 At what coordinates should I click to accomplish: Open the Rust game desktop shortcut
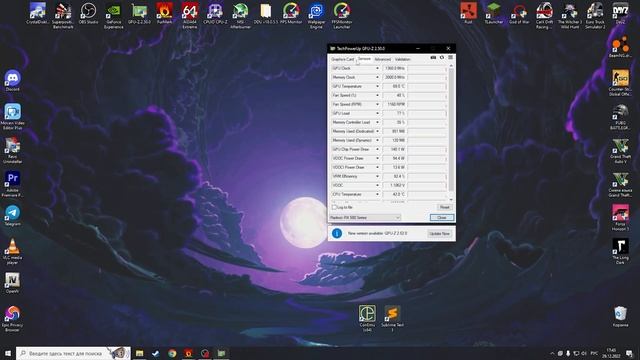468,13
